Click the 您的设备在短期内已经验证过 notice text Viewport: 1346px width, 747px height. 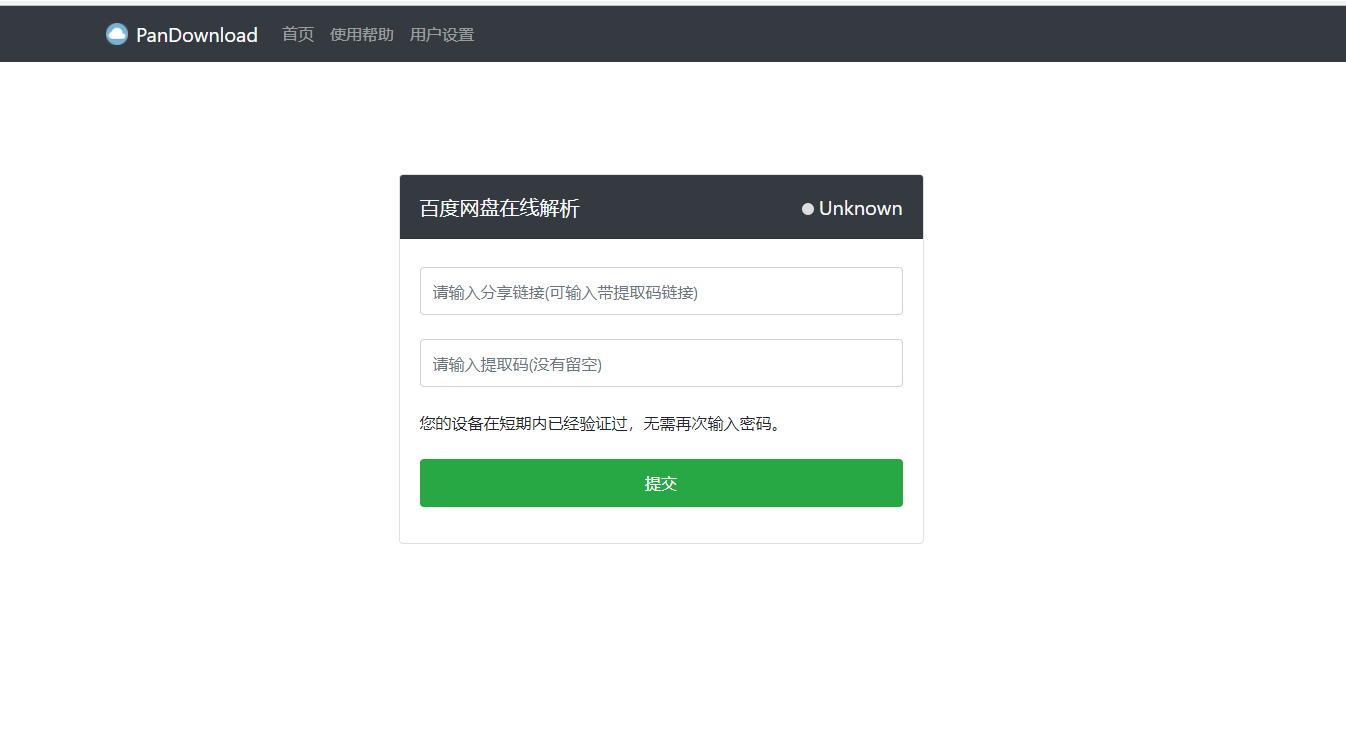600,424
